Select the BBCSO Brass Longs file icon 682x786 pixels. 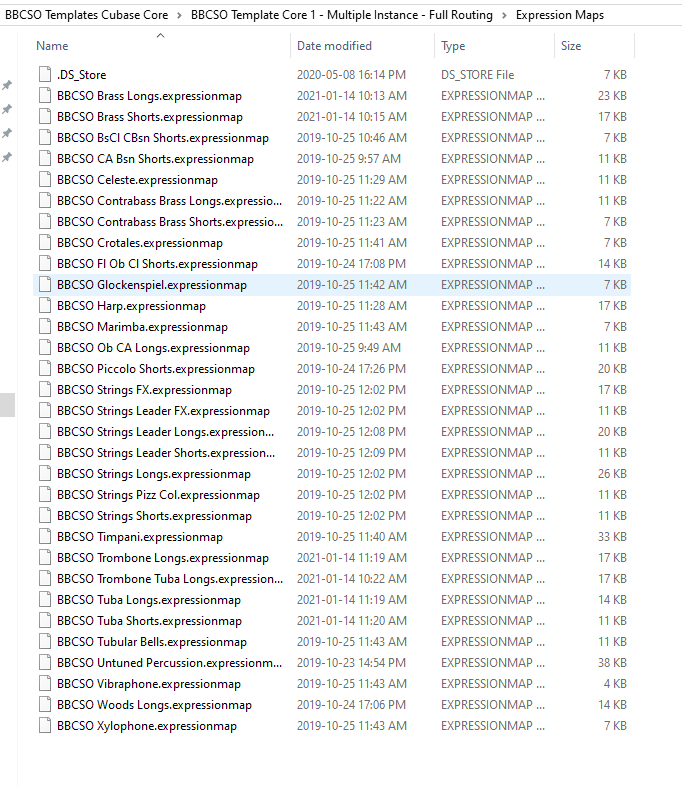coord(45,95)
